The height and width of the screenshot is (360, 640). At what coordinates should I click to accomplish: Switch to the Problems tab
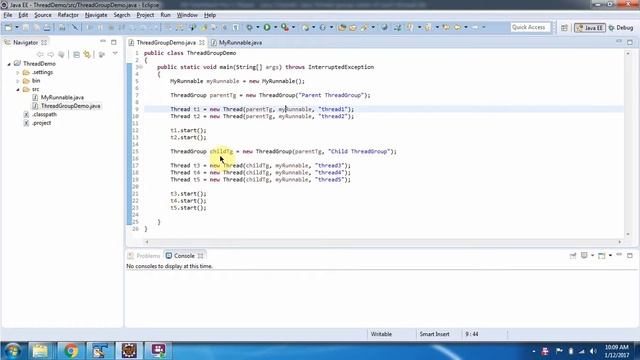click(x=144, y=256)
